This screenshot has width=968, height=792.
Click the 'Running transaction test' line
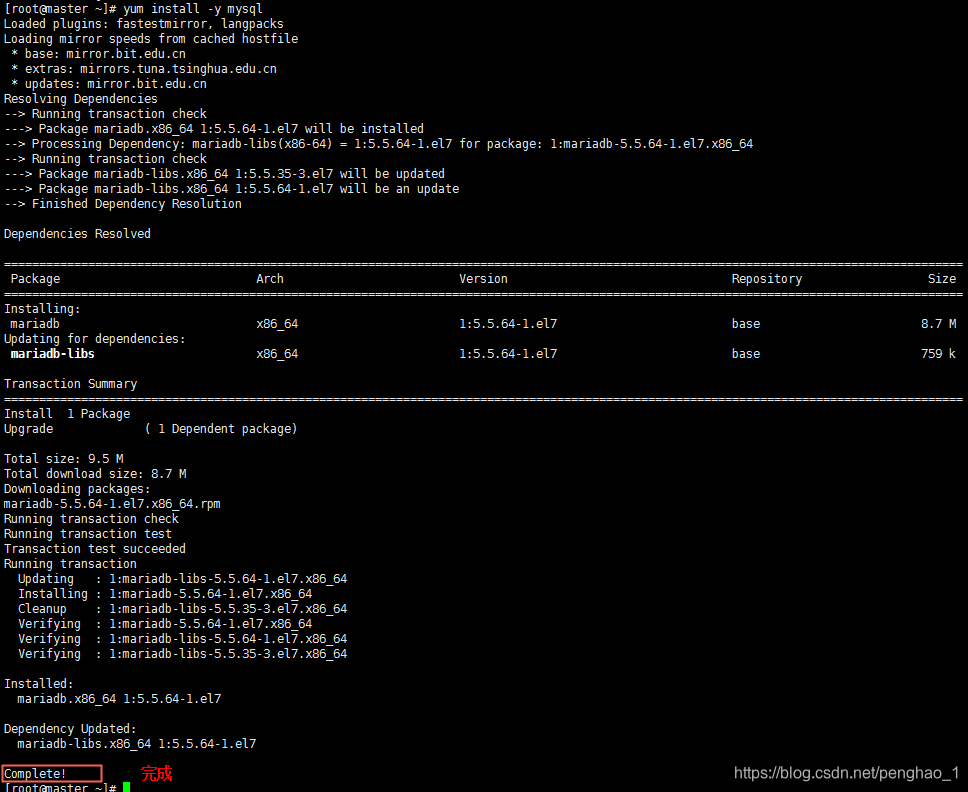click(88, 534)
